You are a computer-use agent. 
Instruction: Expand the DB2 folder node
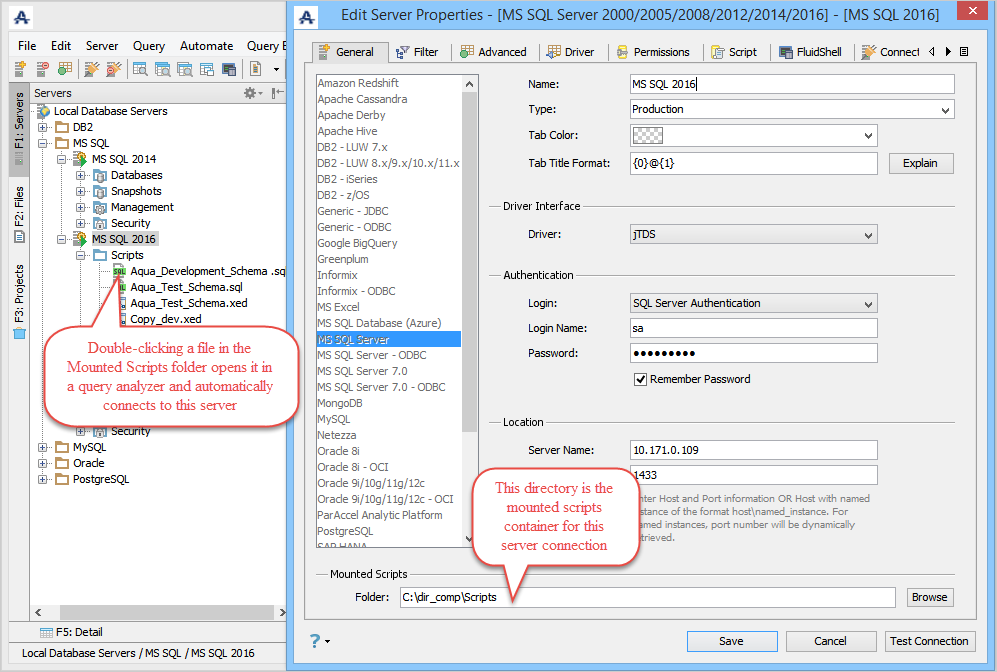(x=43, y=127)
